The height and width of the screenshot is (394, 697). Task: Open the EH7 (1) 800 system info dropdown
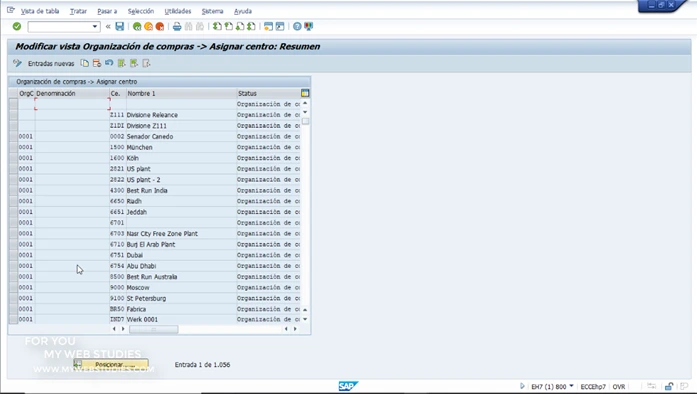[x=571, y=386]
